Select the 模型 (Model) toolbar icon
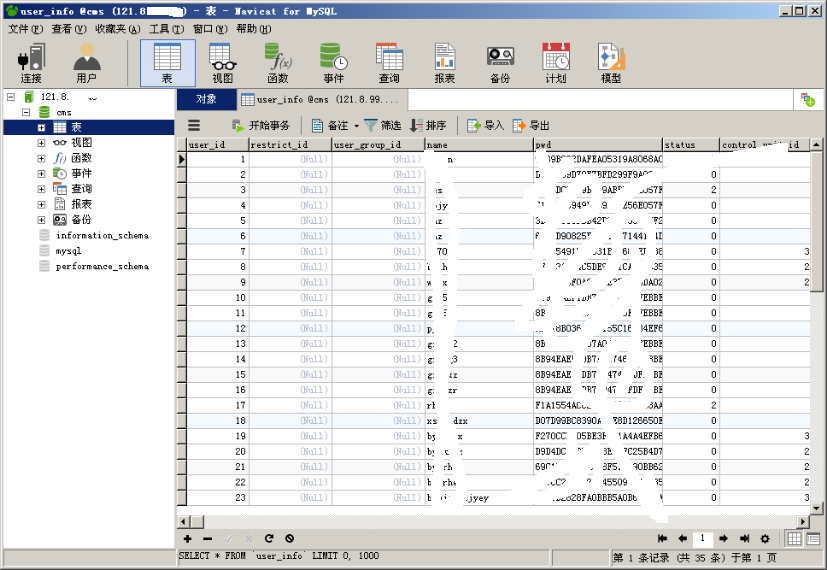The image size is (827, 570). [610, 64]
